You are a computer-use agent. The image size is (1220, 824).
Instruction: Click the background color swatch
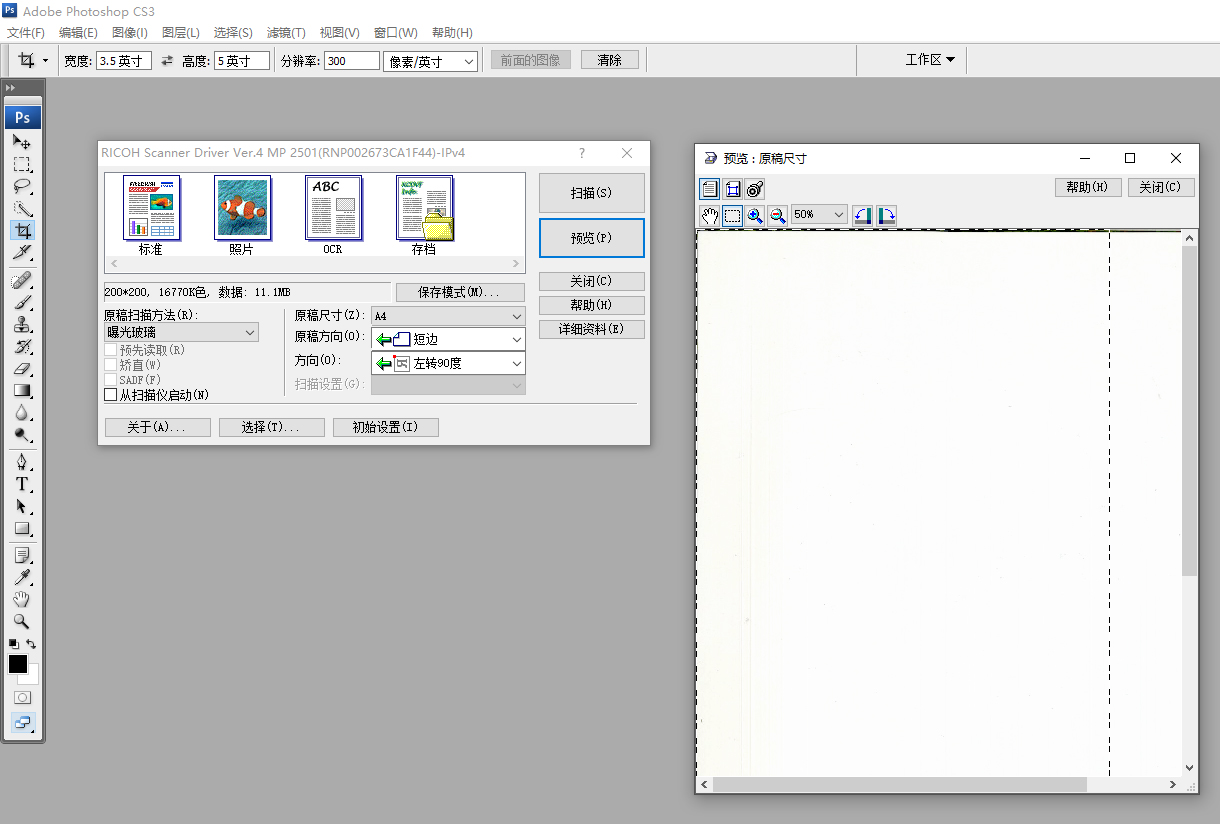pos(31,676)
